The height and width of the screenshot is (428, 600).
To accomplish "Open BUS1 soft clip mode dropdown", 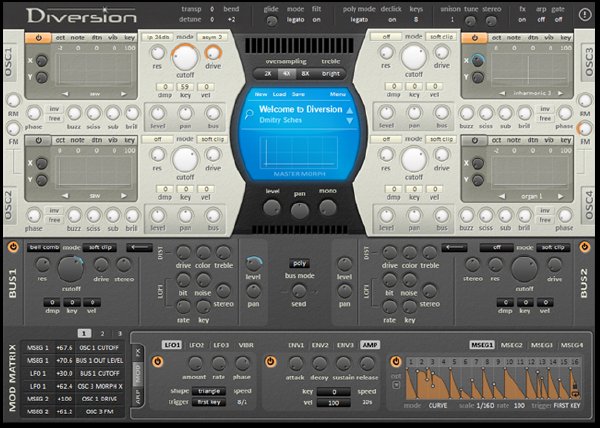I will click(100, 247).
